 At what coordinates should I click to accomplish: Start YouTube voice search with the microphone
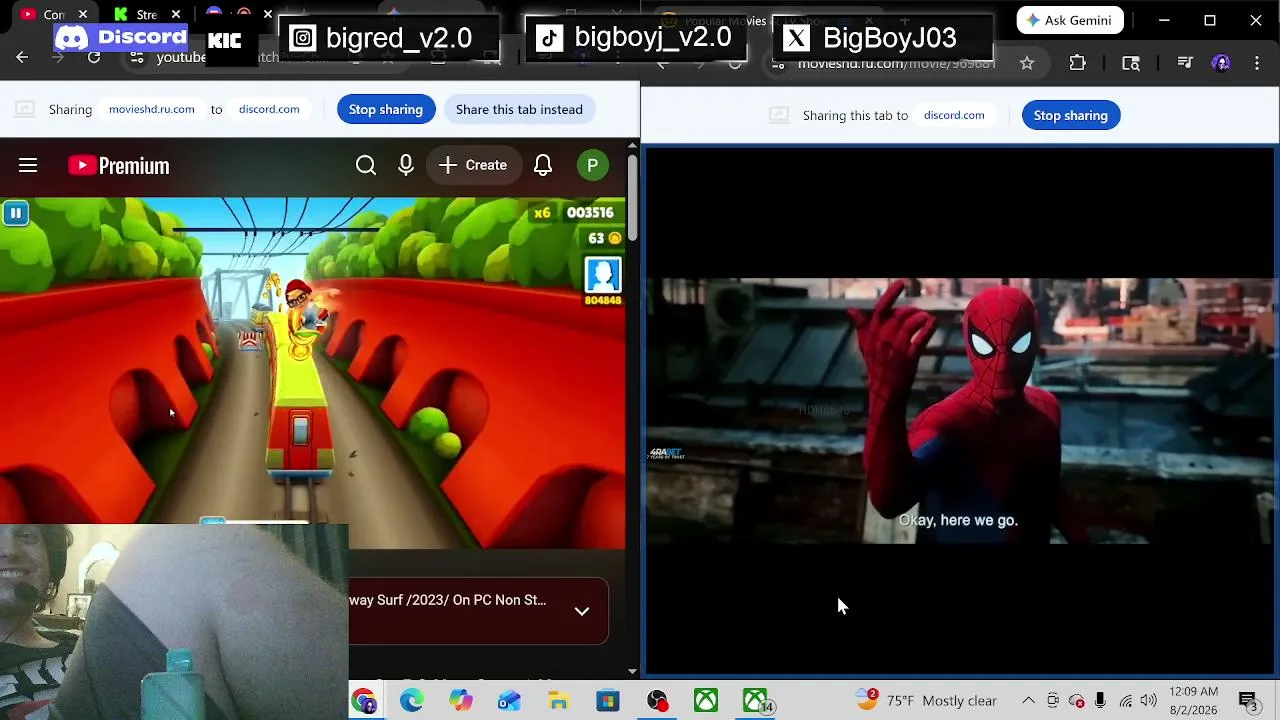click(406, 165)
